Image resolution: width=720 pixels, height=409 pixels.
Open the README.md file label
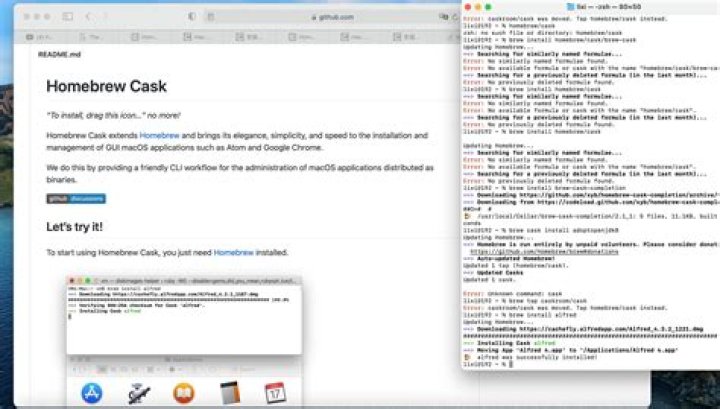click(59, 54)
